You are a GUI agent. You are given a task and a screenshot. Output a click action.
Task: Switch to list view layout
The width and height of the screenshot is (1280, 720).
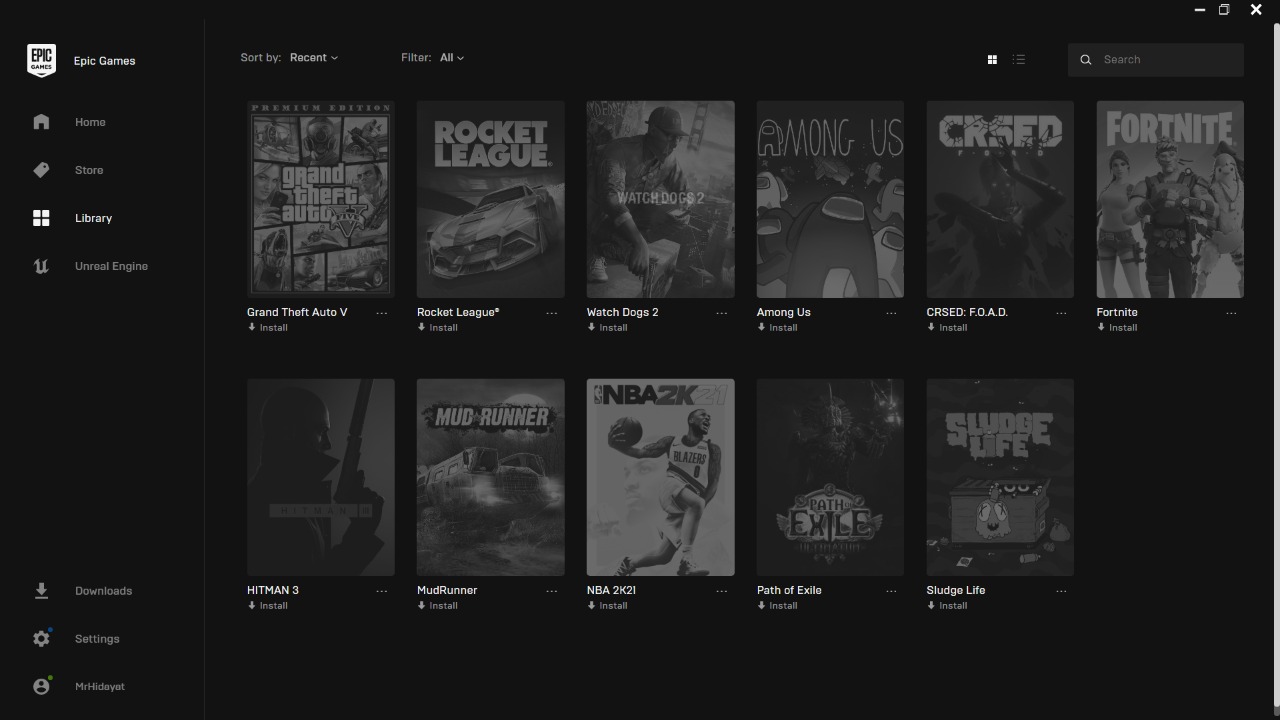click(x=1018, y=60)
